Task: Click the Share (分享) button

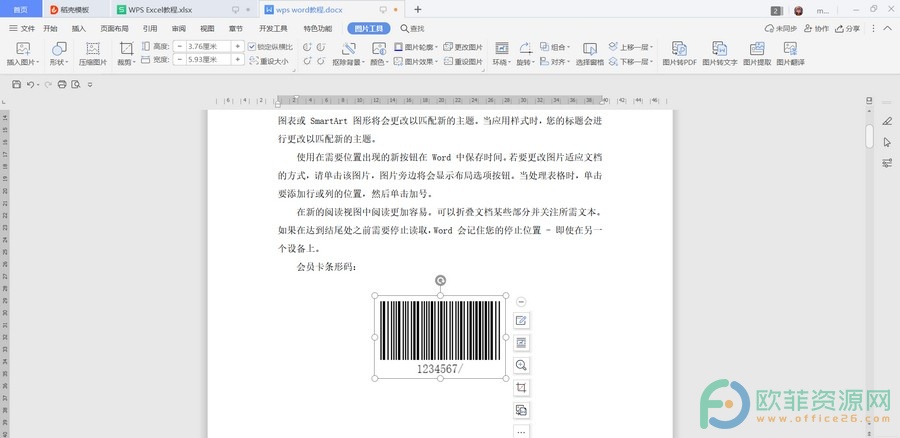Action: pos(848,28)
